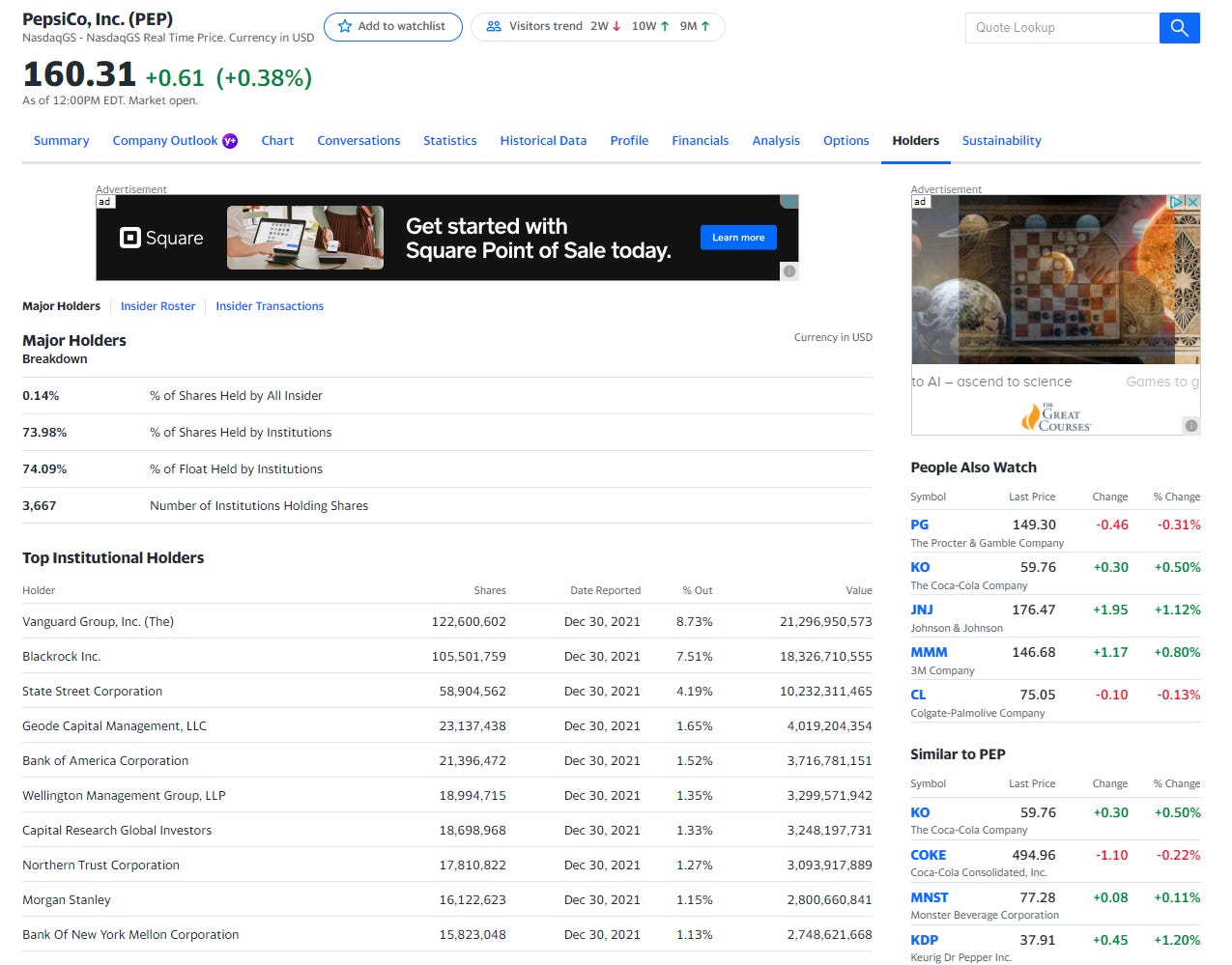1232x965 pixels.
Task: Click the blue search magnifier button
Action: 1179,28
